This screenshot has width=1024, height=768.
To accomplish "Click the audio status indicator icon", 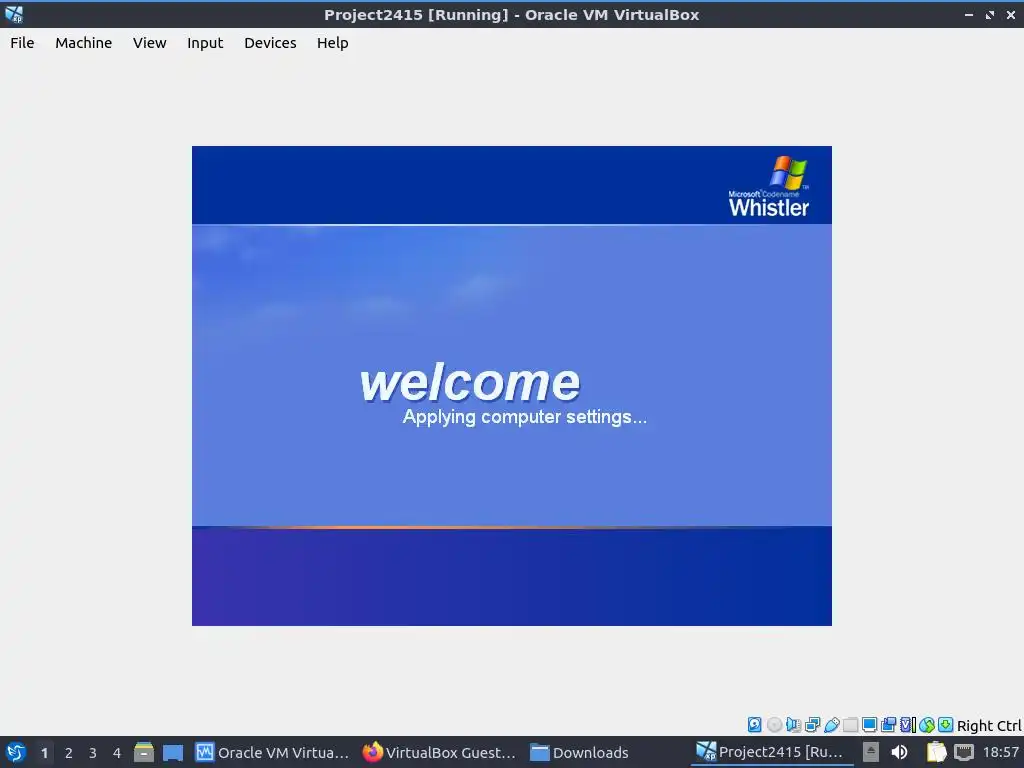I will pyautogui.click(x=793, y=724).
